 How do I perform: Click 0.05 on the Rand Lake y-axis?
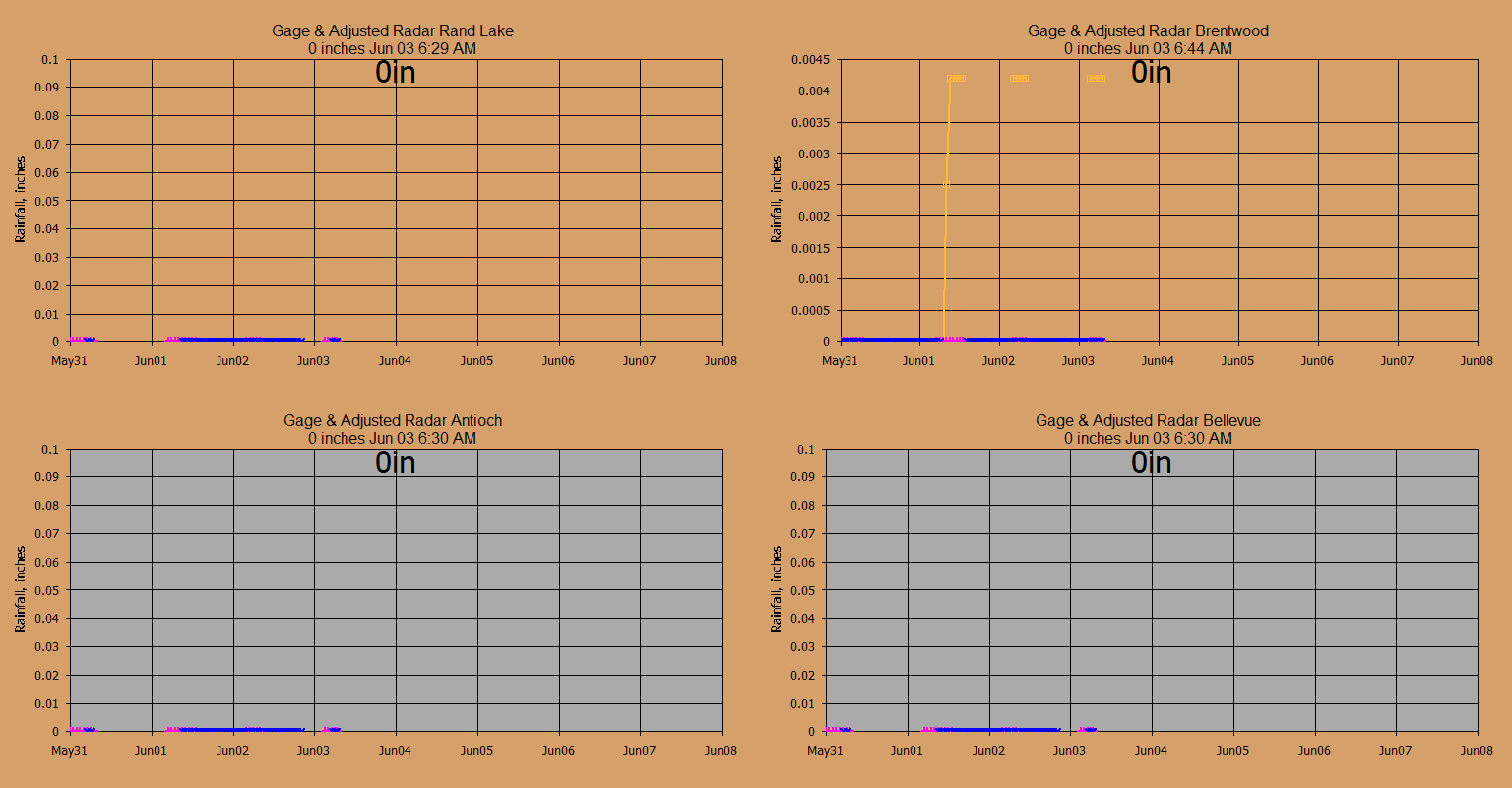(47, 201)
